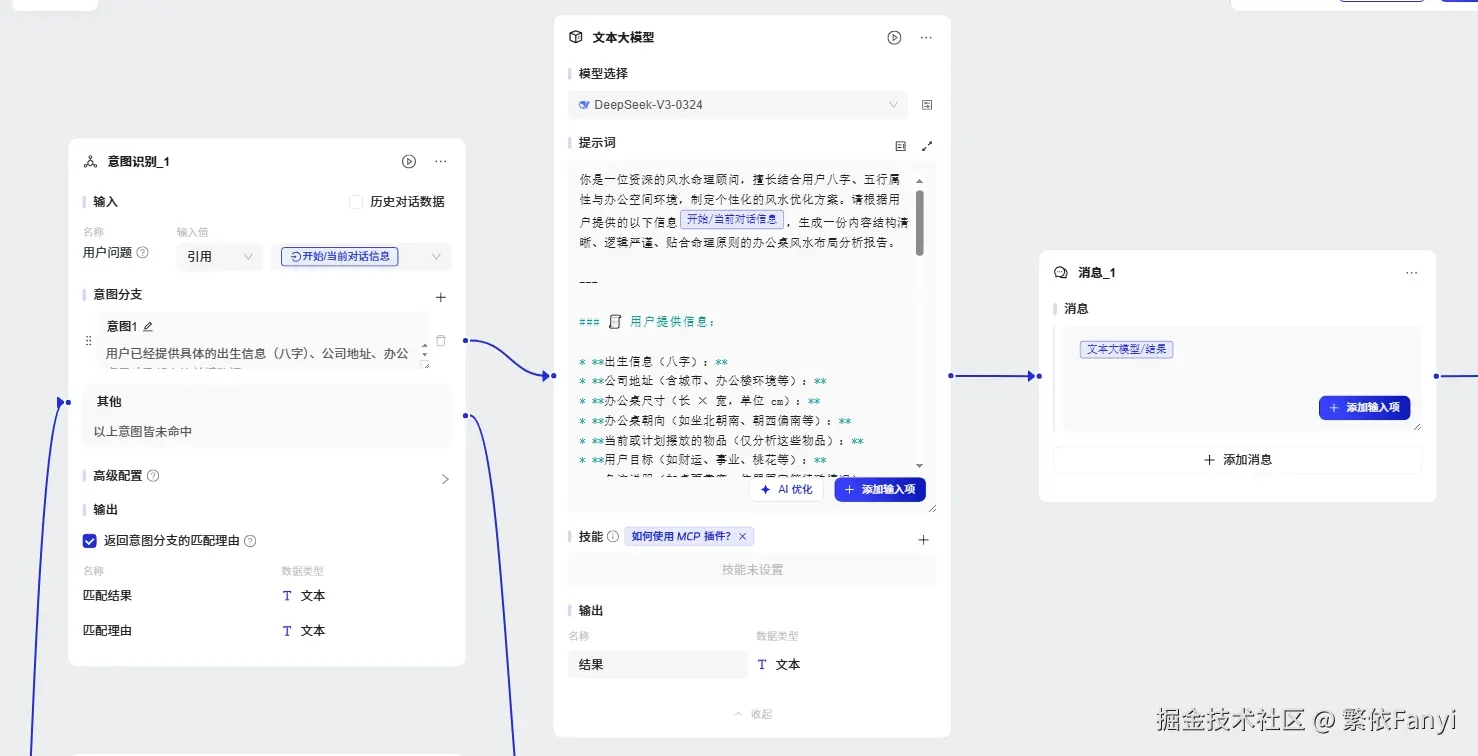The image size is (1478, 756).
Task: Delete the 意图1 branch using the trash icon
Action: click(x=440, y=340)
